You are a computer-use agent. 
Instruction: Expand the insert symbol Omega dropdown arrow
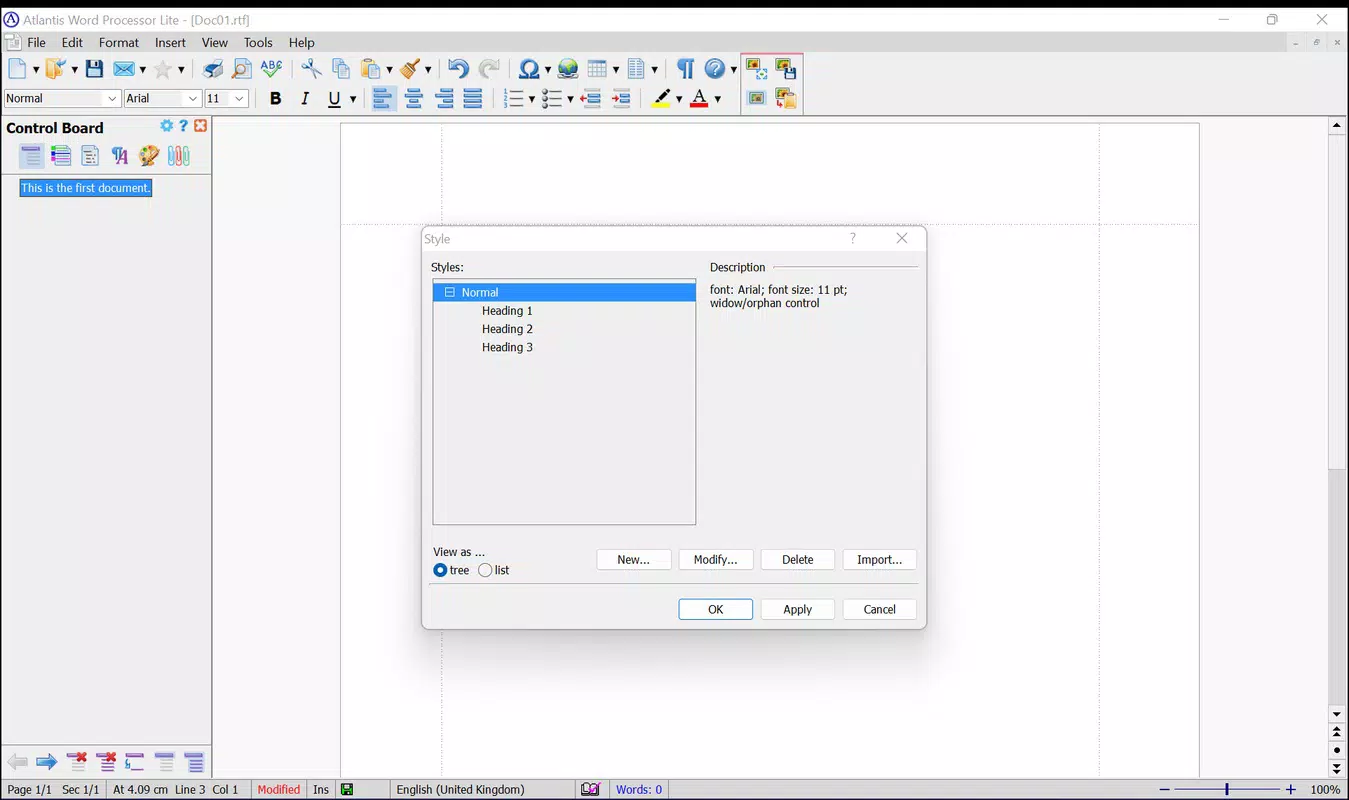point(547,69)
